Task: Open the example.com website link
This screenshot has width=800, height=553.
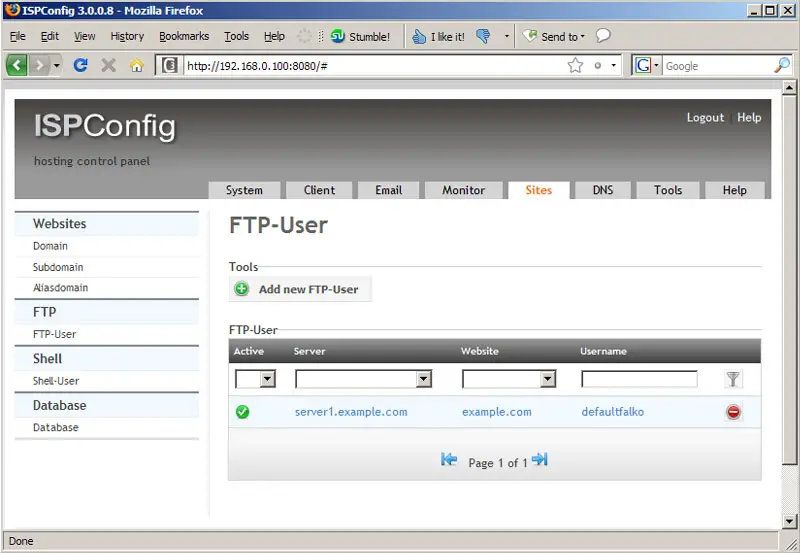Action: [x=496, y=412]
